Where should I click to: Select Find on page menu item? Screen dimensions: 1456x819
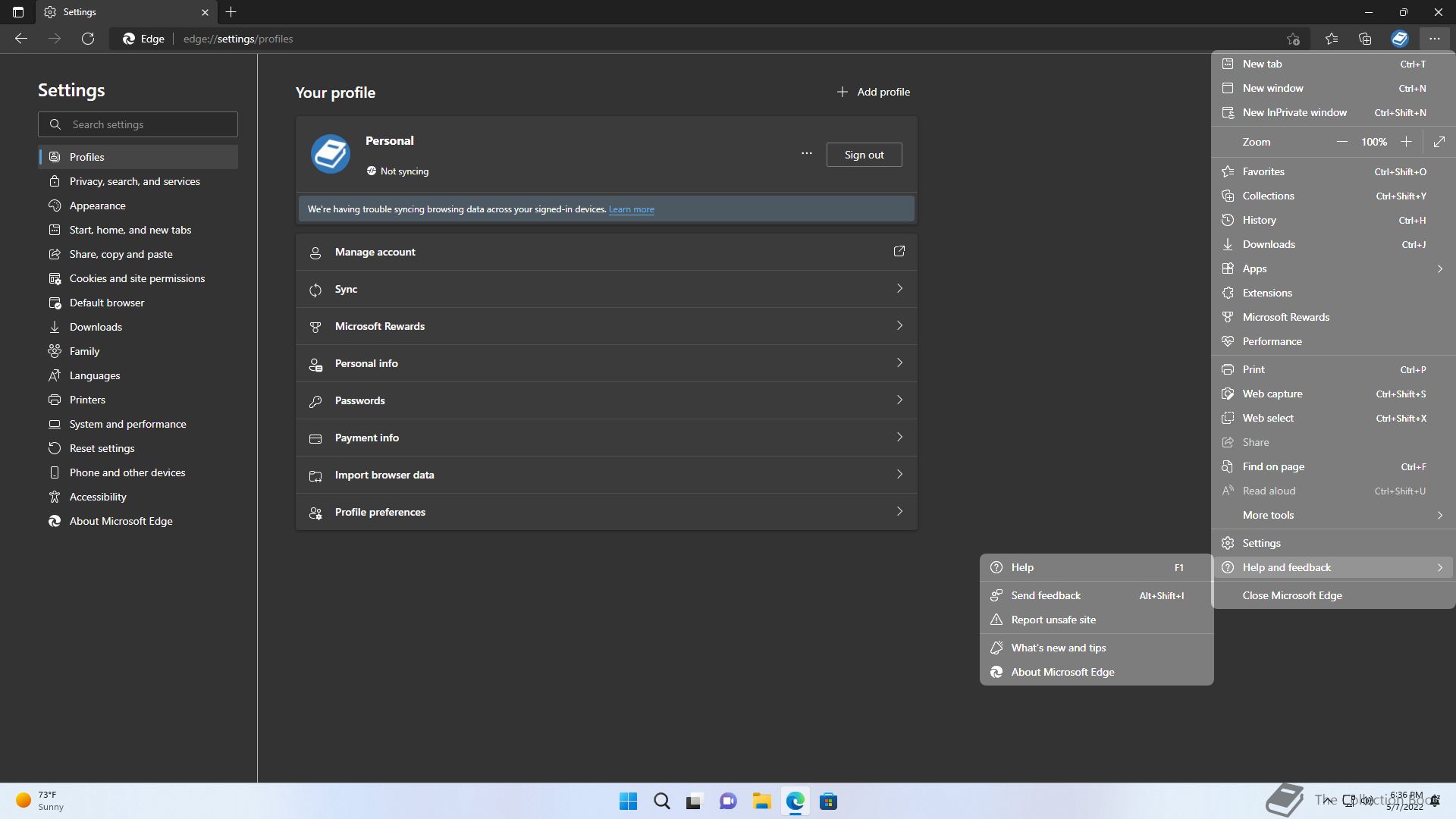pos(1333,466)
